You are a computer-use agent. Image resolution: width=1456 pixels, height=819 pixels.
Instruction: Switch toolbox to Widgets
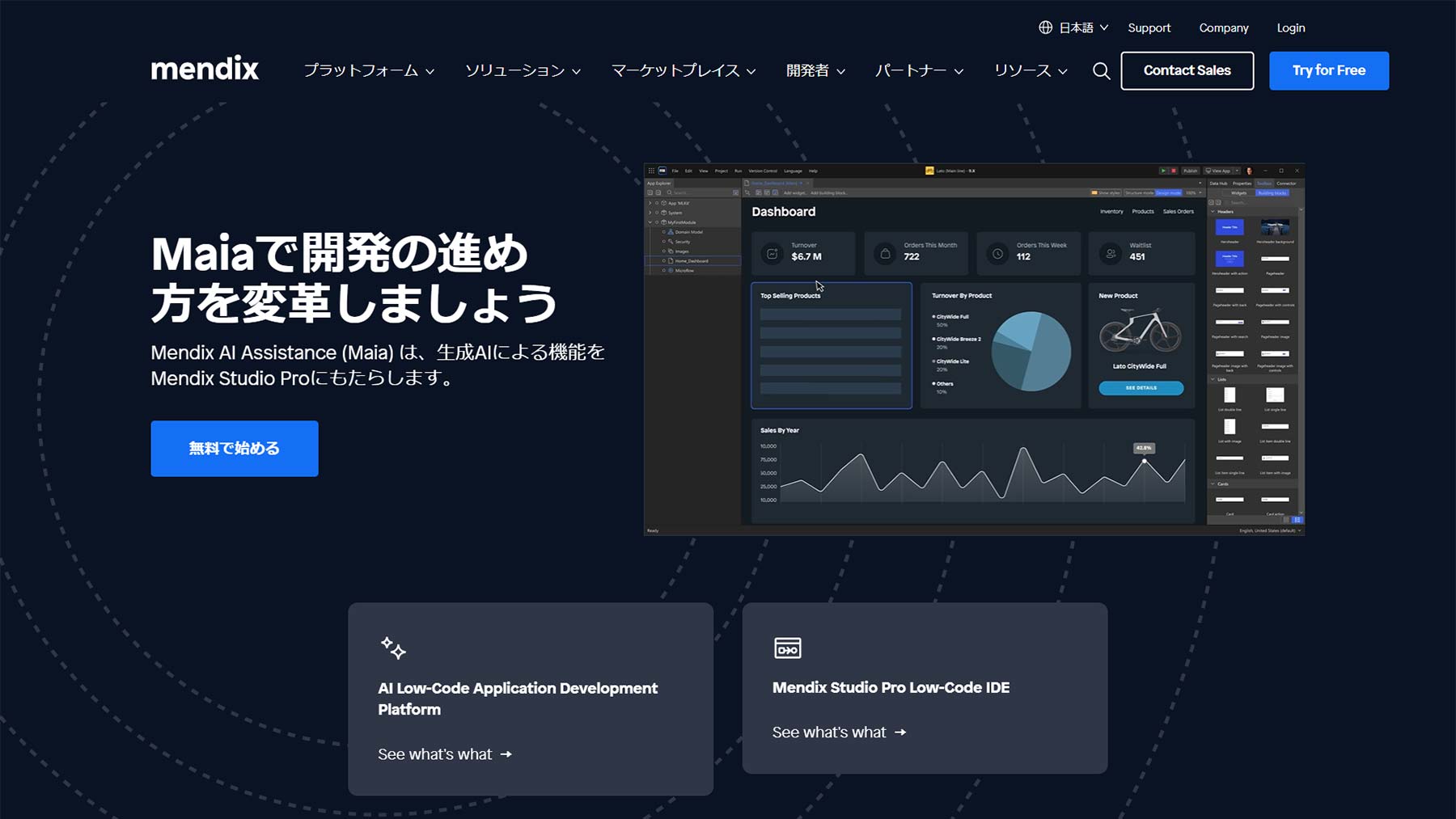pyautogui.click(x=1238, y=193)
